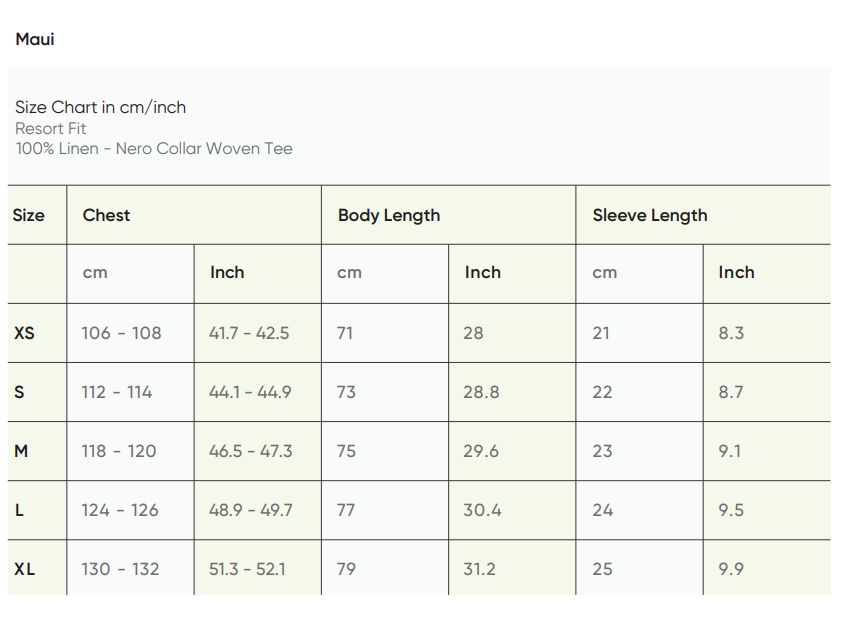This screenshot has width=848, height=620.
Task: Click the XS size row label
Action: pos(25,333)
